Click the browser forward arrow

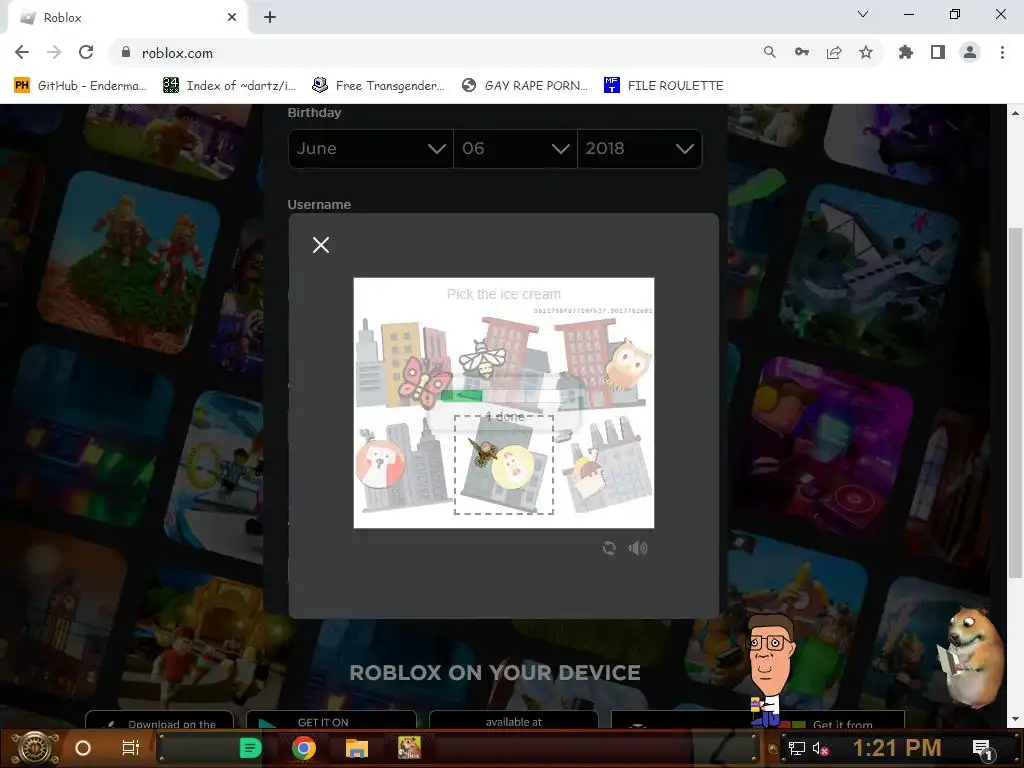tap(54, 52)
